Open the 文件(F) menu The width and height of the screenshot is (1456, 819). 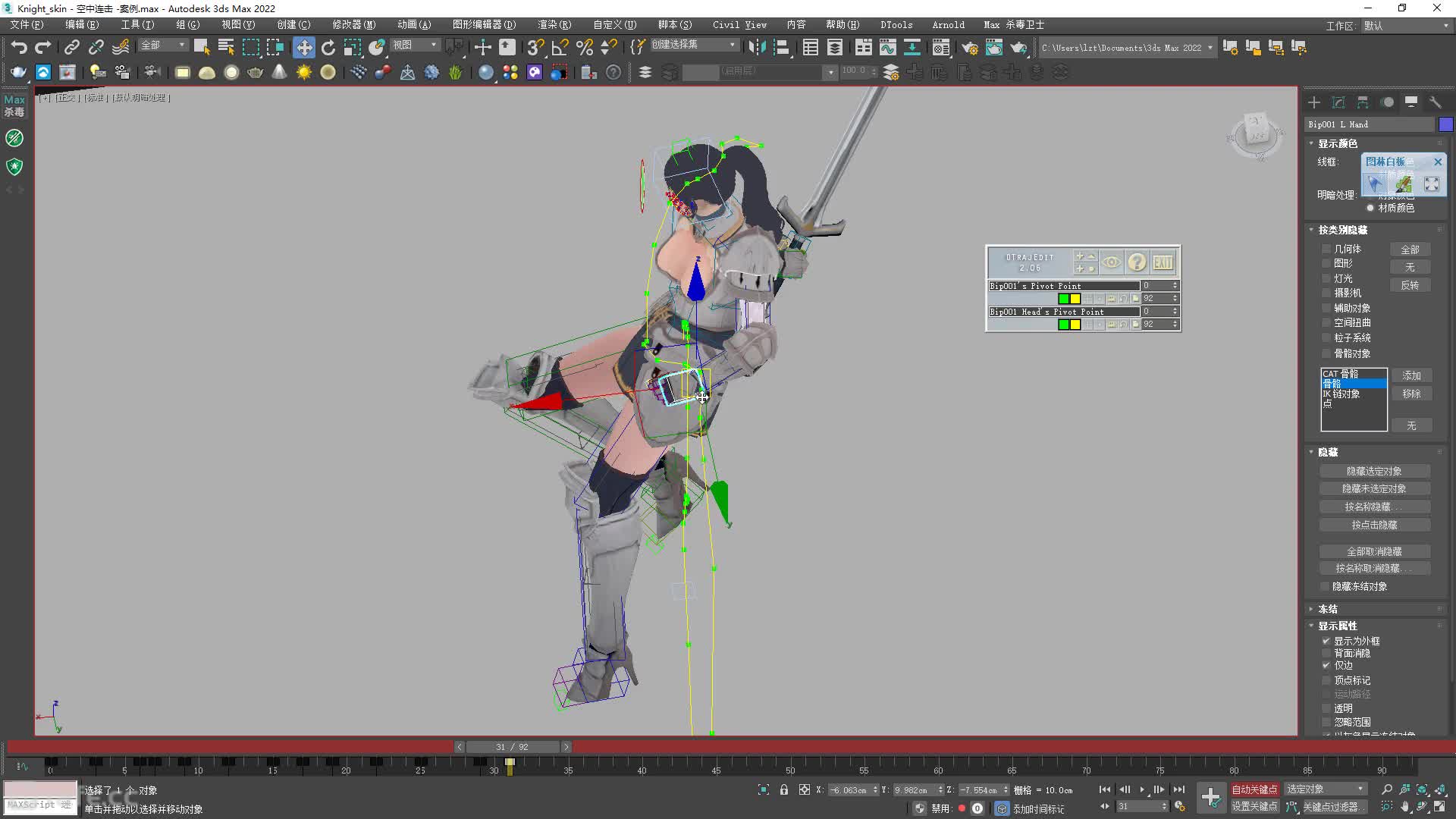coord(27,25)
